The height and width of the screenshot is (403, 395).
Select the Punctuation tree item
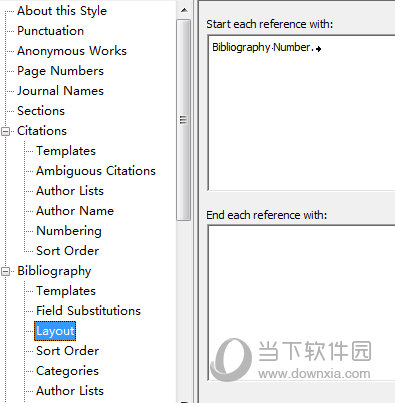click(x=51, y=31)
